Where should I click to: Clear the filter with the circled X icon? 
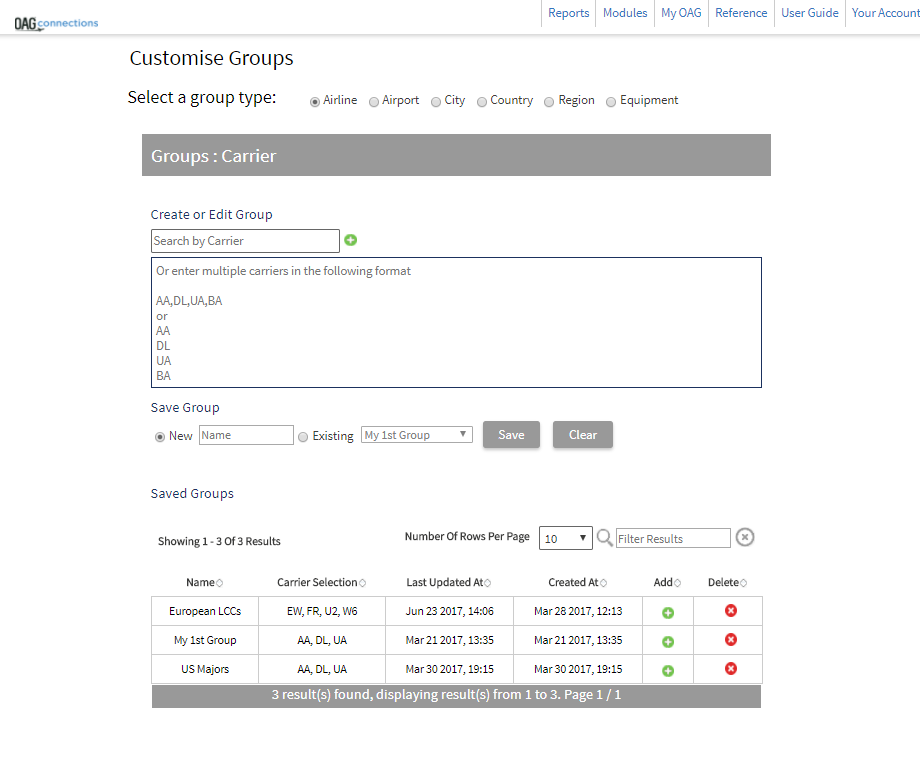(x=745, y=537)
